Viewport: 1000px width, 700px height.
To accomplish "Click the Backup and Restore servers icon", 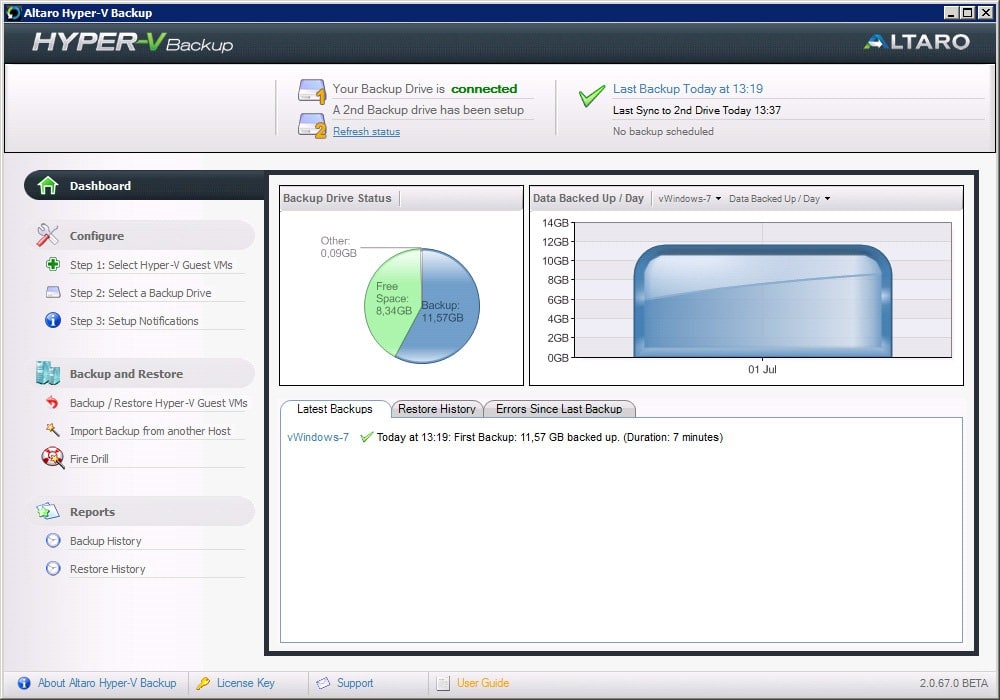I will point(48,374).
